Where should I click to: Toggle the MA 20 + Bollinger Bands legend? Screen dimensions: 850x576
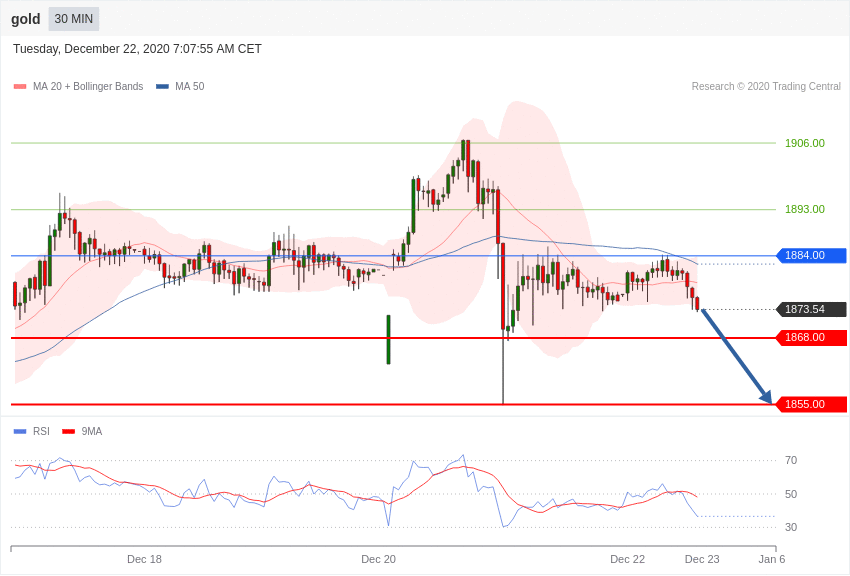tap(79, 86)
